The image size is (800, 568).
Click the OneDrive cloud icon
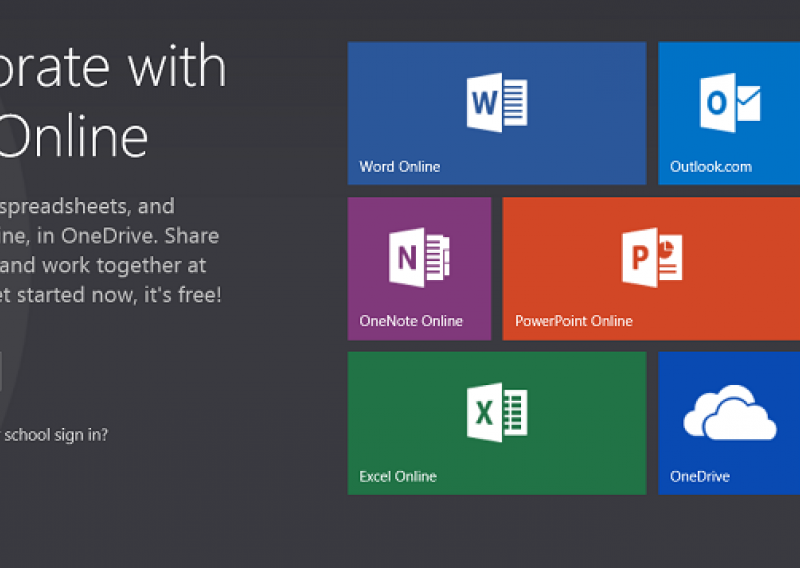tap(730, 412)
